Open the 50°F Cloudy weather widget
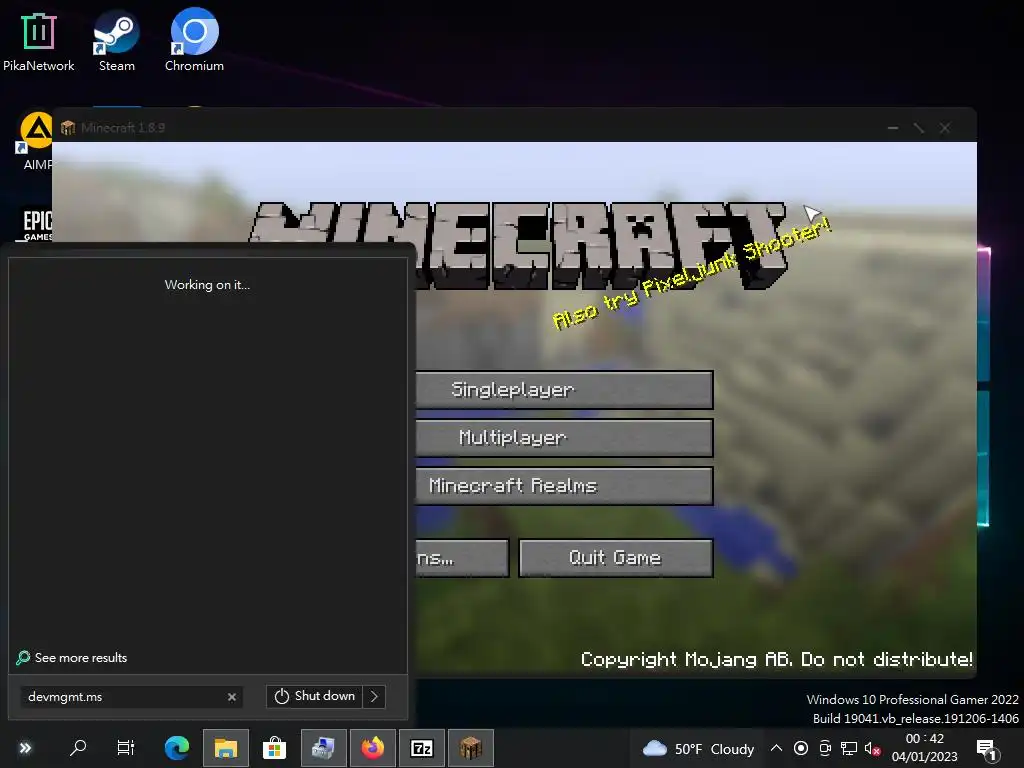Image resolution: width=1024 pixels, height=768 pixels. pyautogui.click(x=697, y=748)
